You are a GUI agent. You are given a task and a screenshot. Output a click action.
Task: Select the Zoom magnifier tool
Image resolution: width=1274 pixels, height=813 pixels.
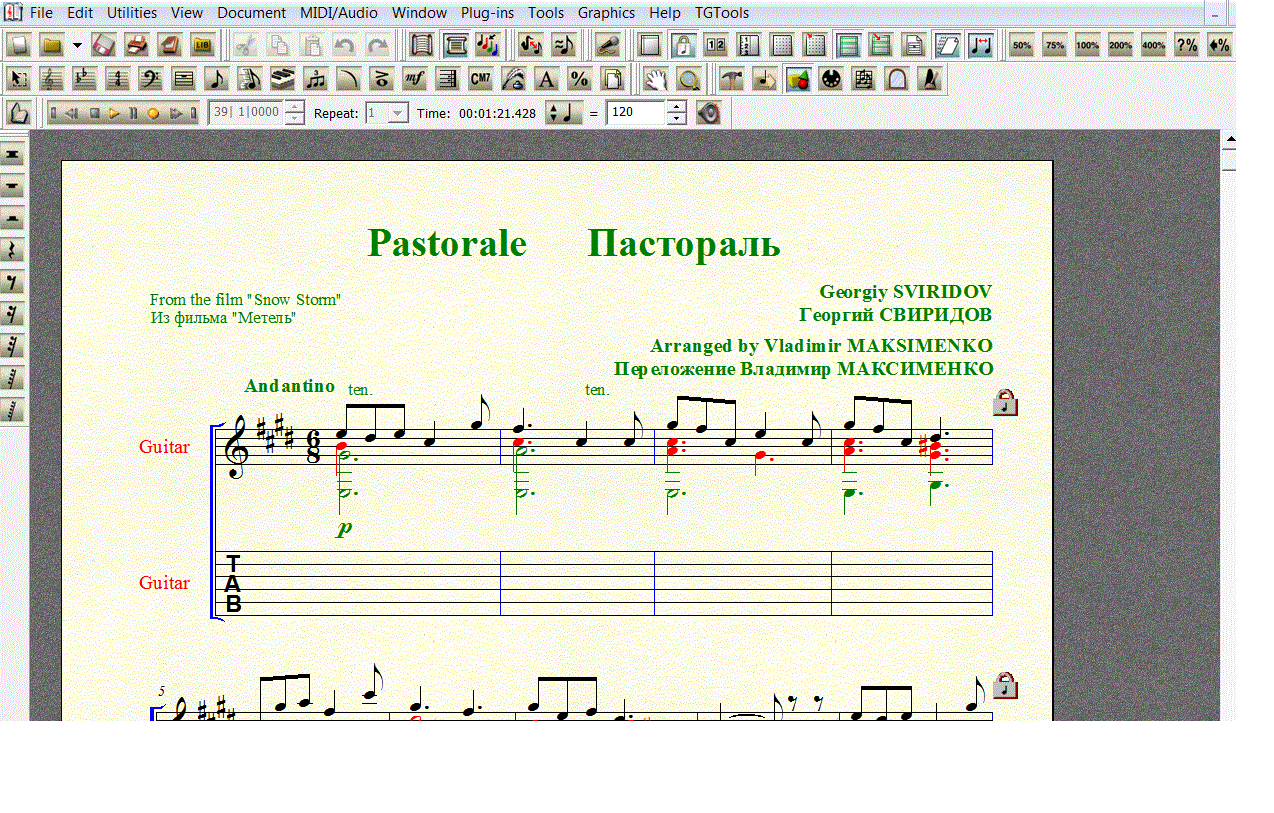coord(688,79)
